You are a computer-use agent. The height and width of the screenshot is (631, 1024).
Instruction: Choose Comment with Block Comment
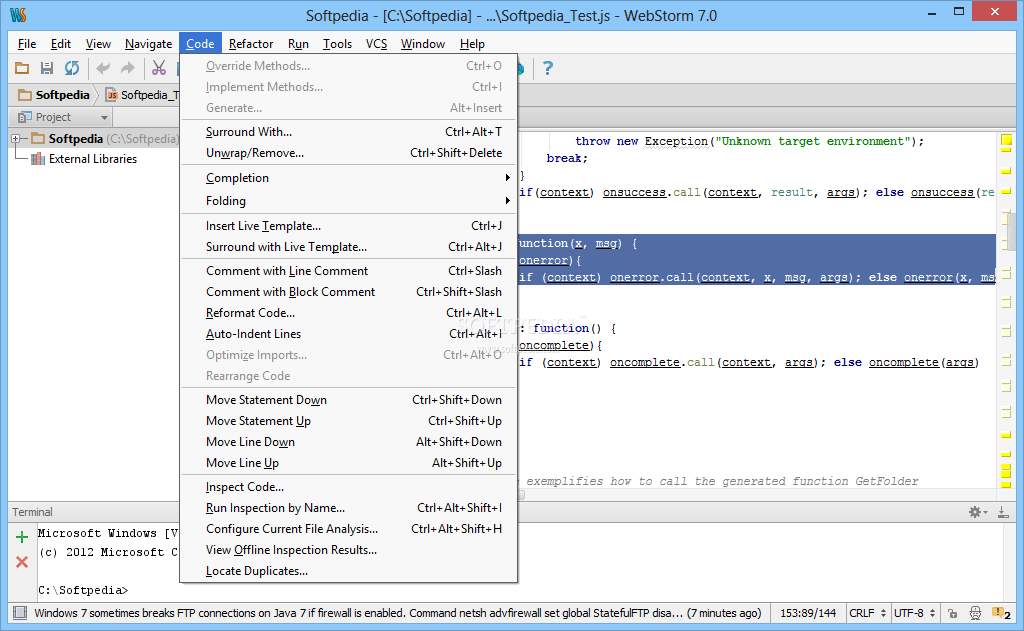point(349,292)
